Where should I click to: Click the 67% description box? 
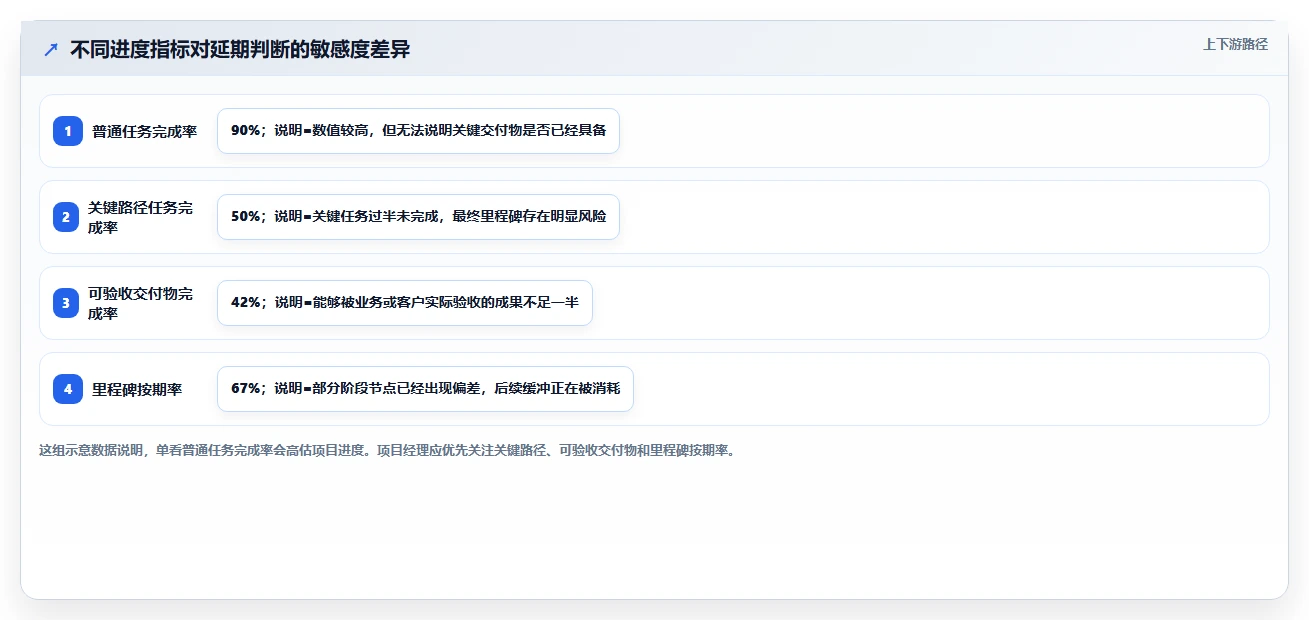click(x=425, y=389)
